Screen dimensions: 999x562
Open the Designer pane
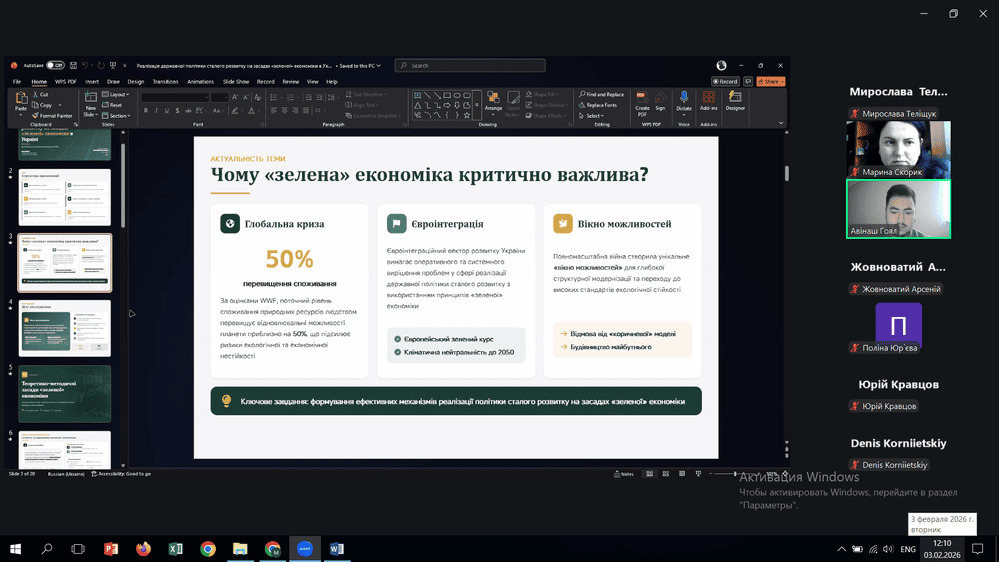click(735, 98)
